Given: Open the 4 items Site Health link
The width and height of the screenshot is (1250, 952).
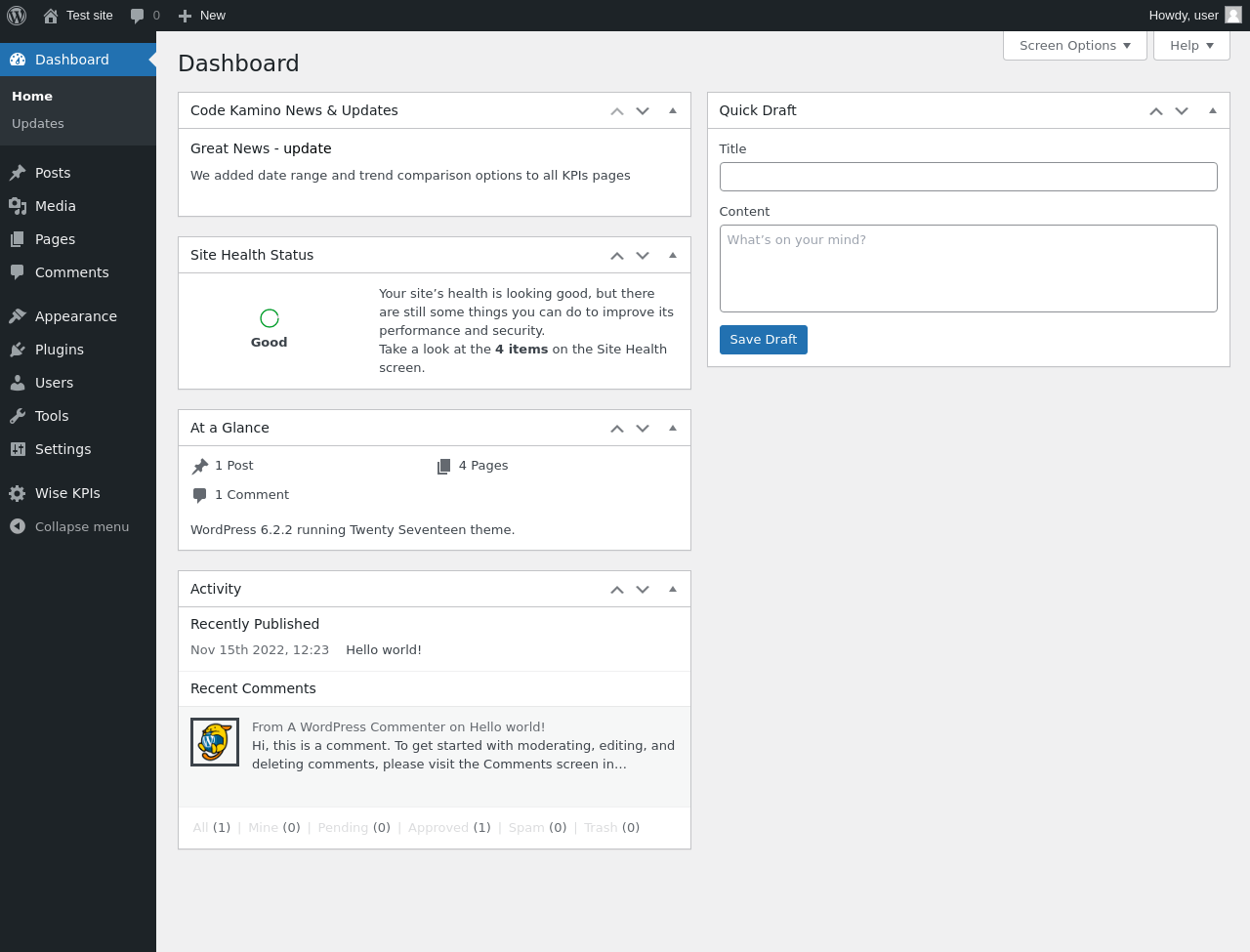Looking at the screenshot, I should click(521, 350).
